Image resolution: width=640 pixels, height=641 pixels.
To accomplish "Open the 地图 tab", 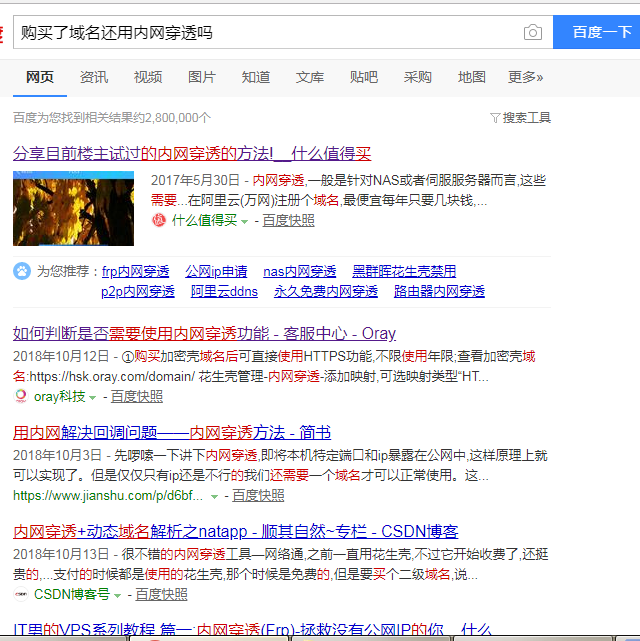I will pos(471,77).
